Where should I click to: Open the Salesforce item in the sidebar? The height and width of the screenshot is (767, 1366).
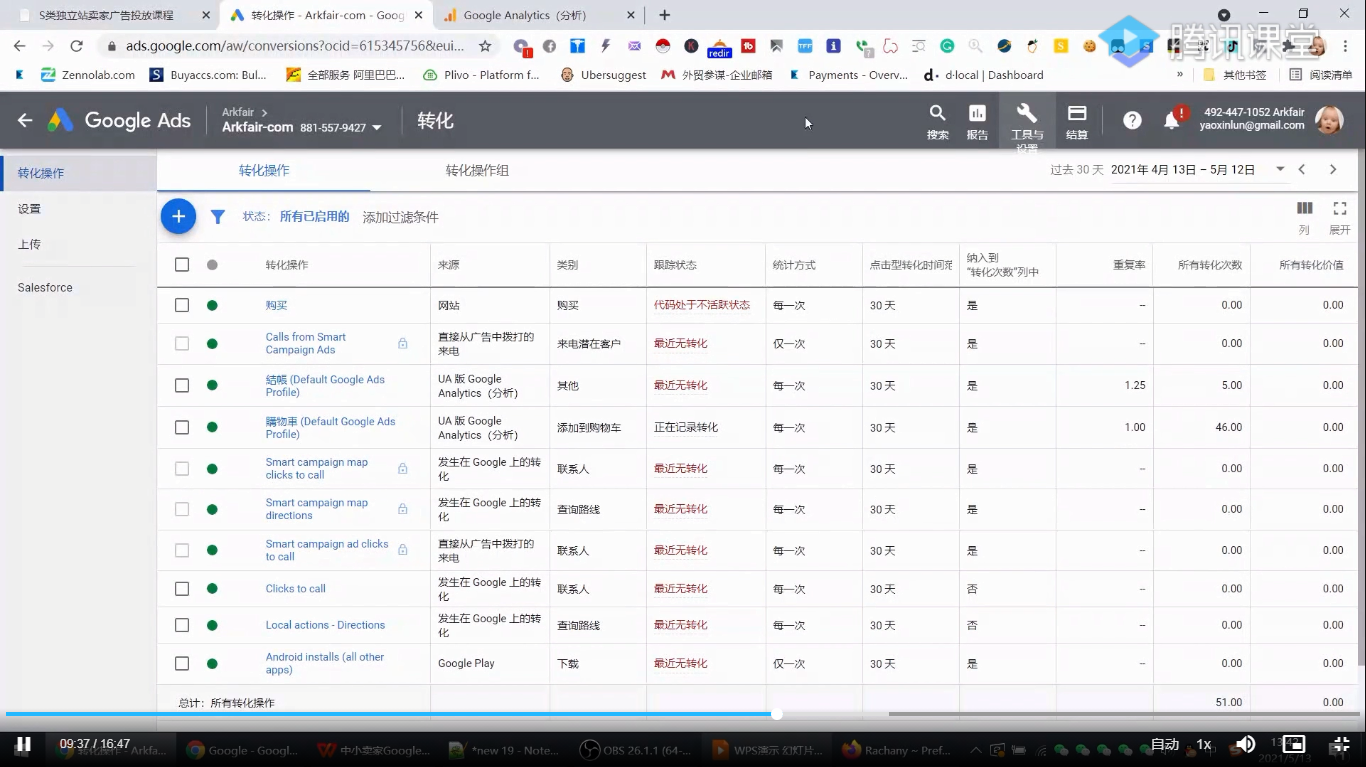[45, 287]
